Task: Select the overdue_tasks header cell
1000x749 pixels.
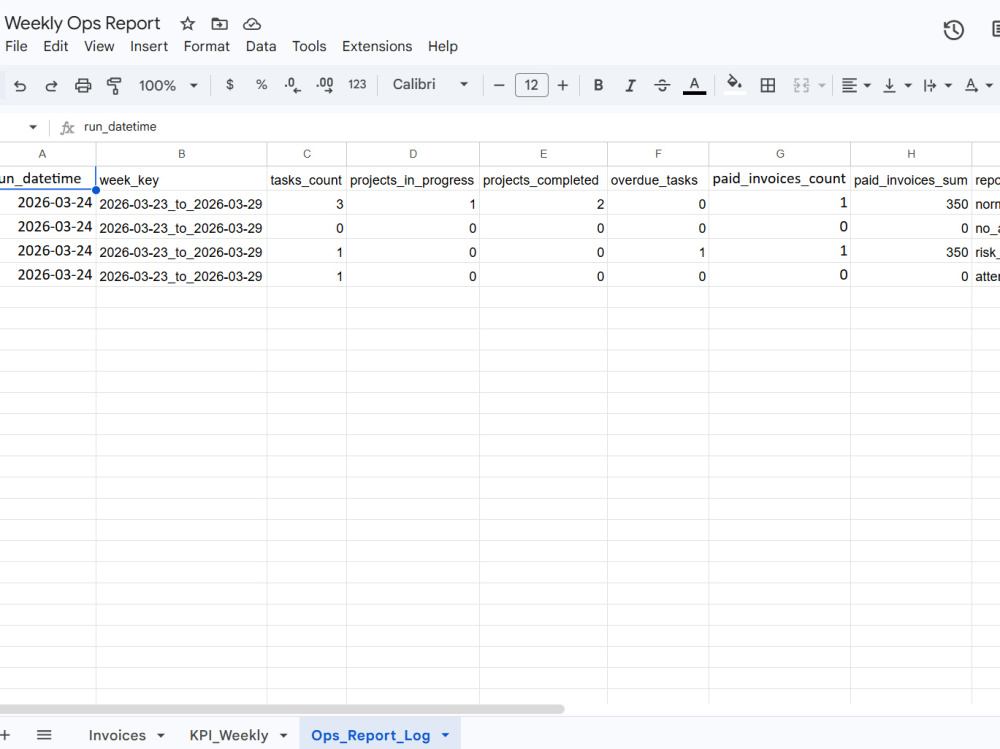Action: click(x=658, y=179)
